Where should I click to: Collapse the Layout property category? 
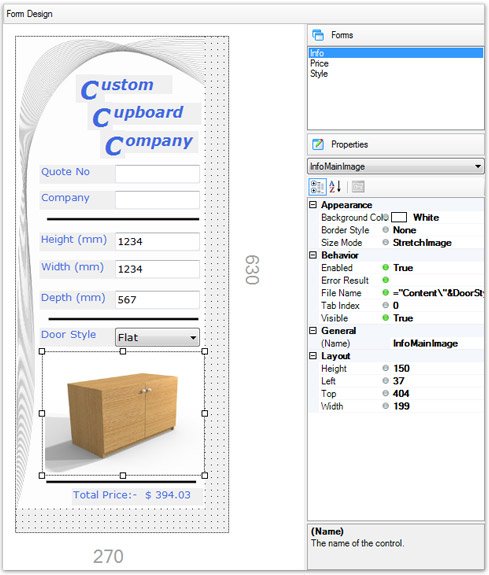pyautogui.click(x=313, y=356)
